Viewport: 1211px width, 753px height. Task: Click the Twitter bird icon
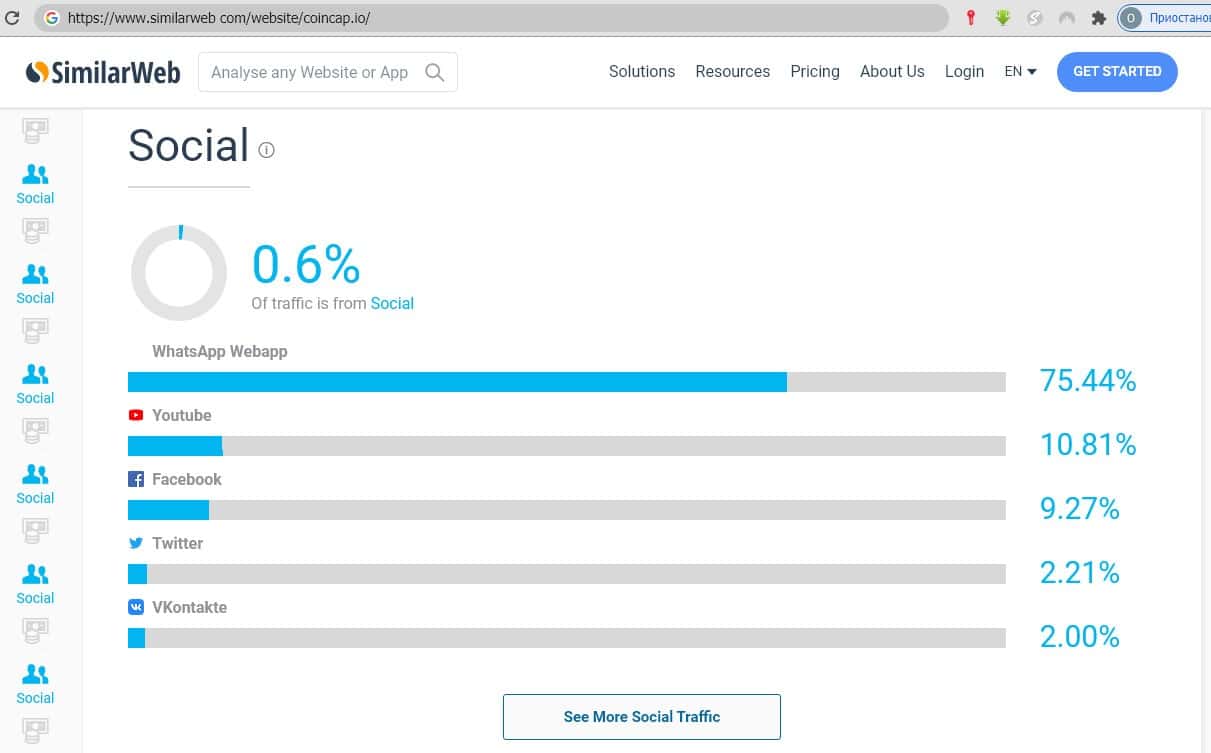(x=136, y=543)
